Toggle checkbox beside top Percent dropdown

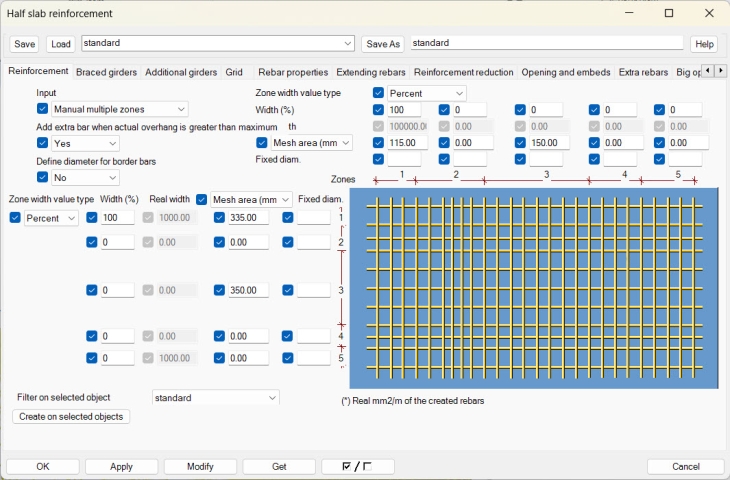[x=379, y=93]
